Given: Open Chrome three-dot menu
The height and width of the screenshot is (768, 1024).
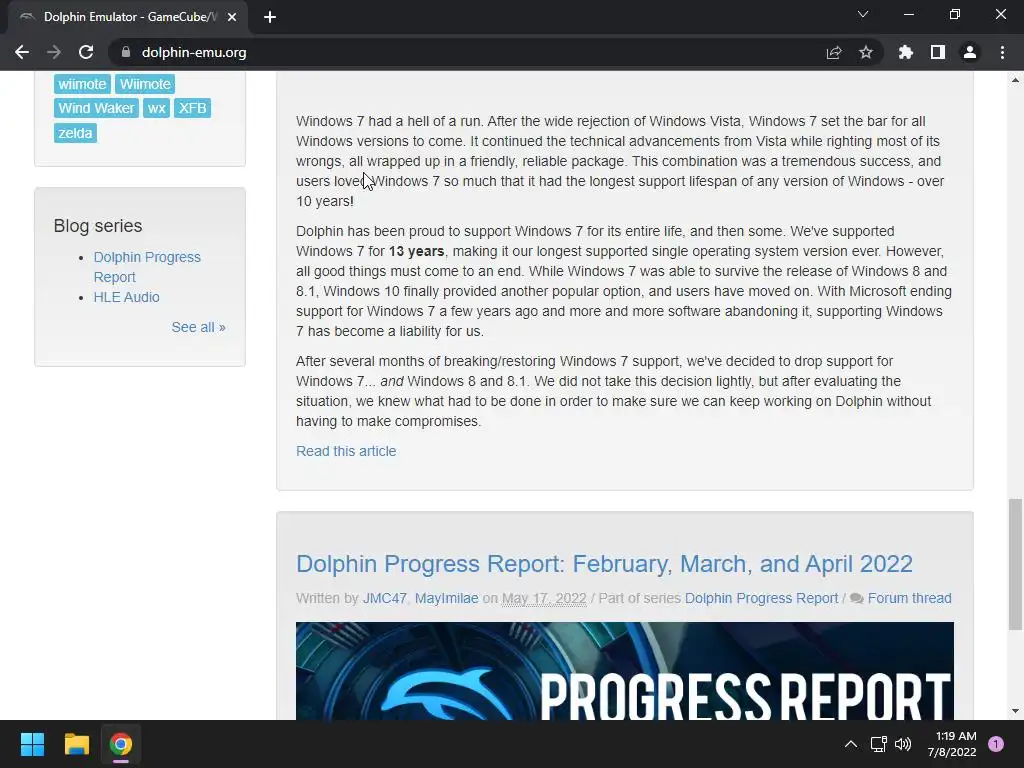Looking at the screenshot, I should point(1002,52).
